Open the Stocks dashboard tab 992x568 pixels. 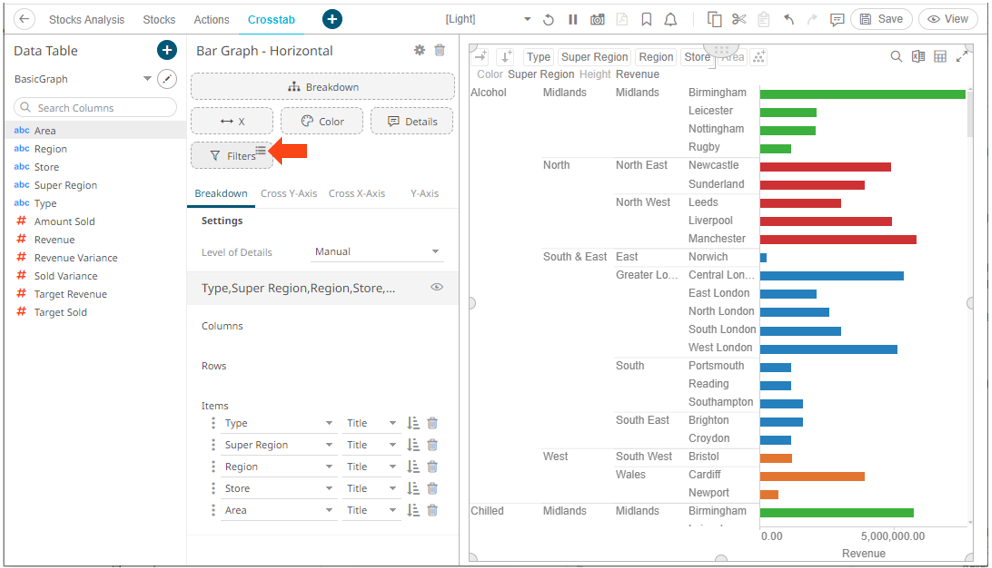pyautogui.click(x=159, y=19)
